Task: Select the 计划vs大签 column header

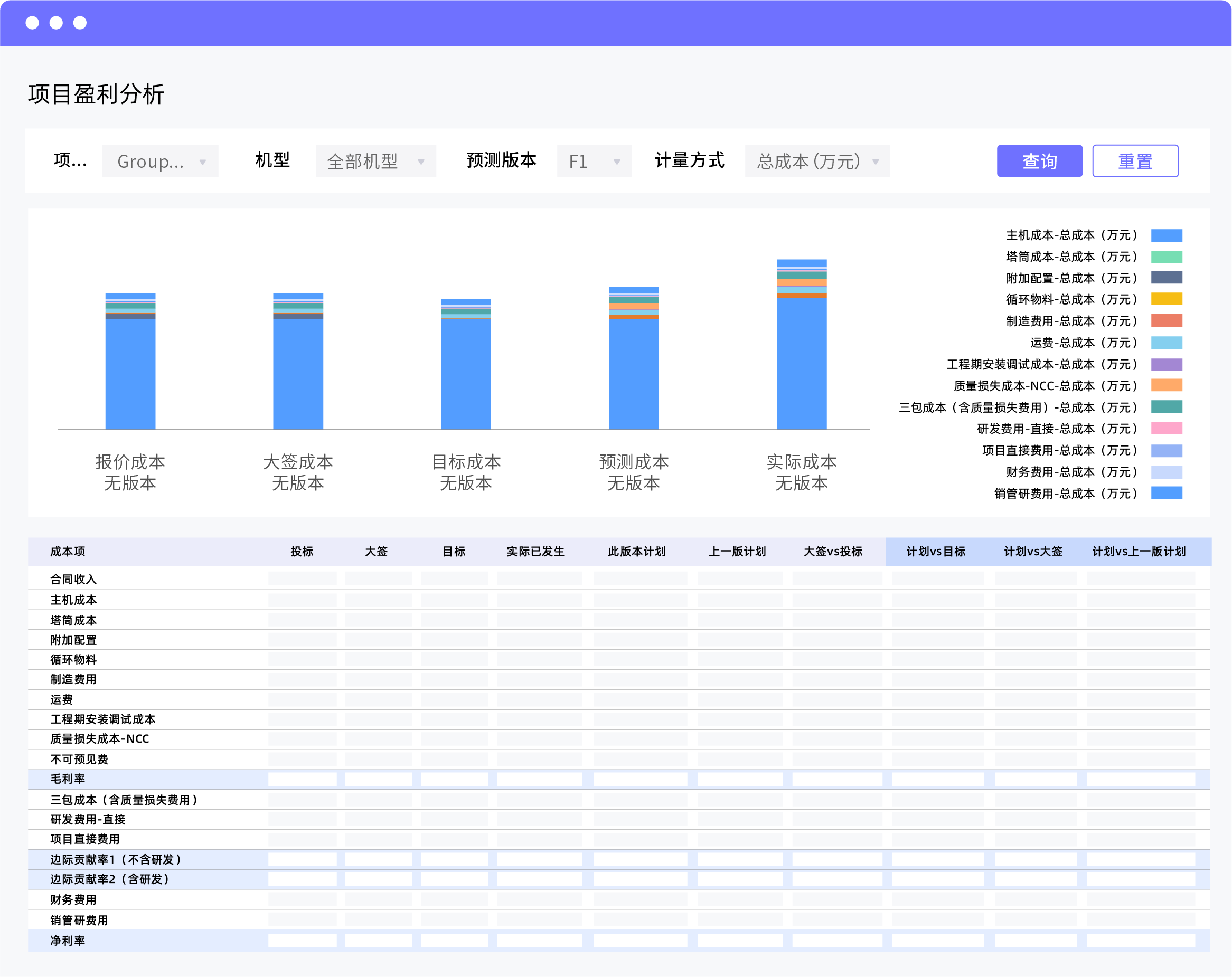Action: tap(1032, 552)
